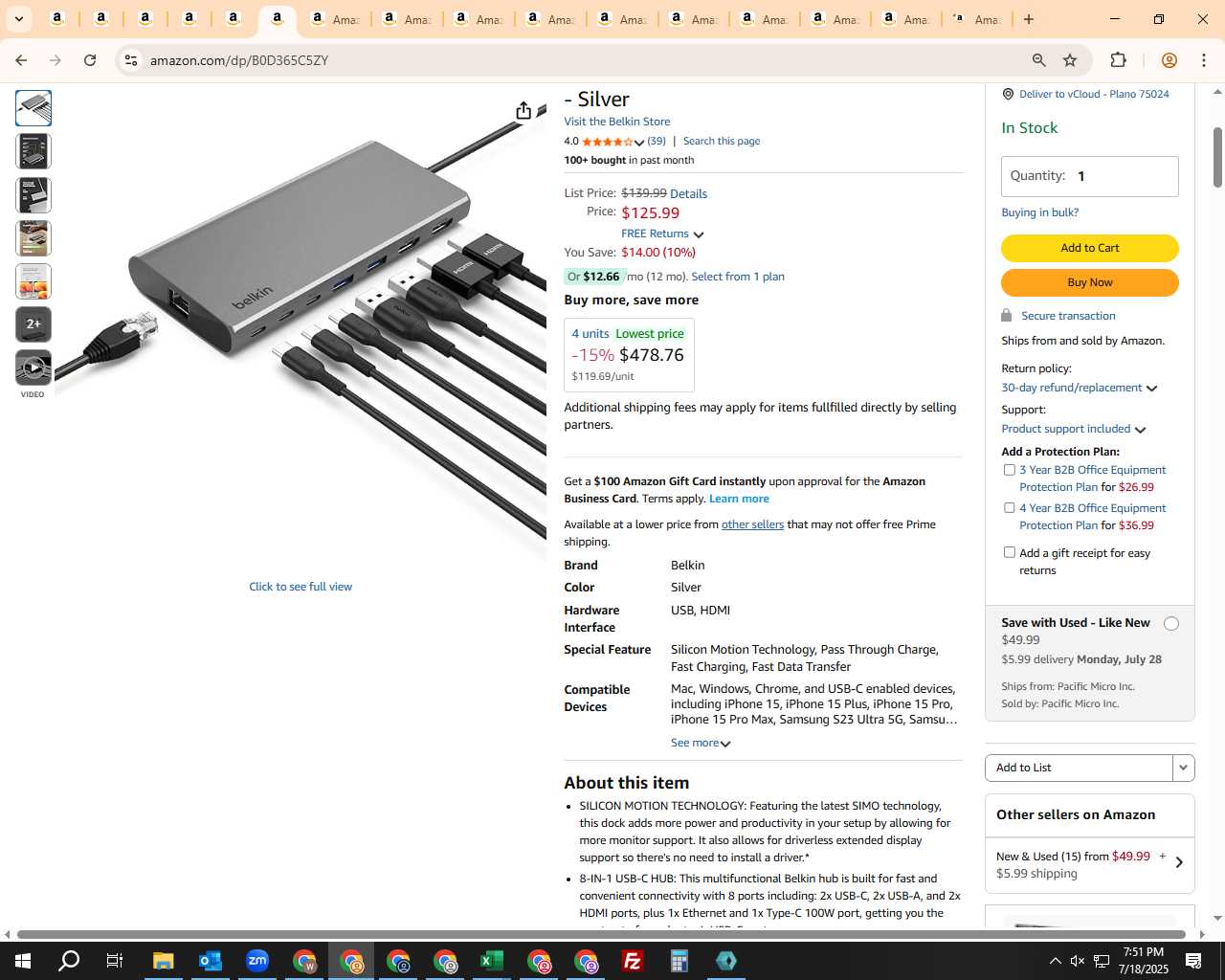Click to see full view of image
The image size is (1225, 980).
click(x=301, y=587)
